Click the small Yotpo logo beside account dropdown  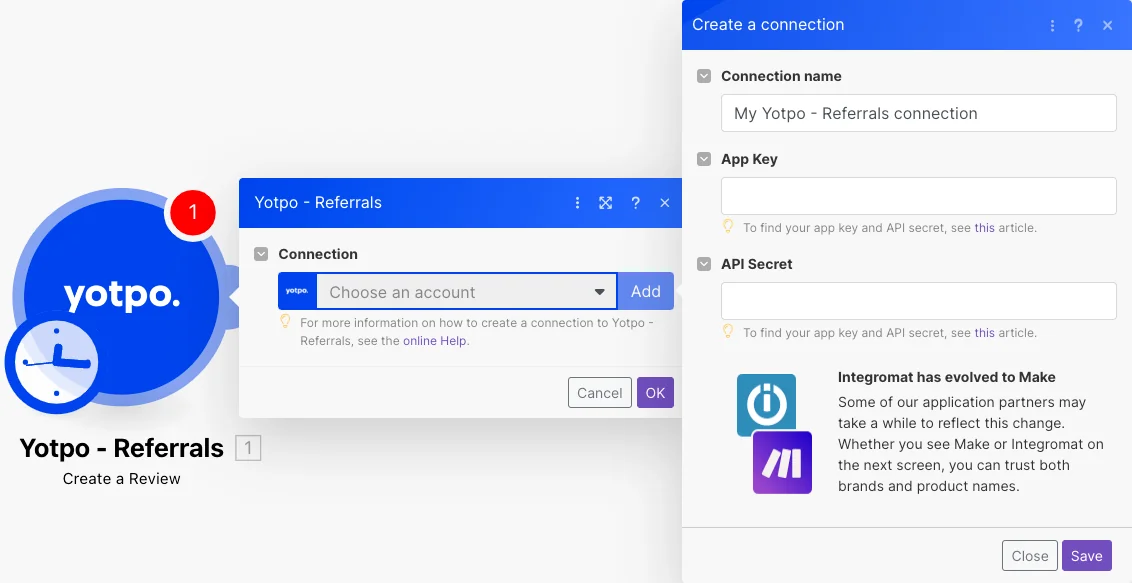pyautogui.click(x=297, y=291)
